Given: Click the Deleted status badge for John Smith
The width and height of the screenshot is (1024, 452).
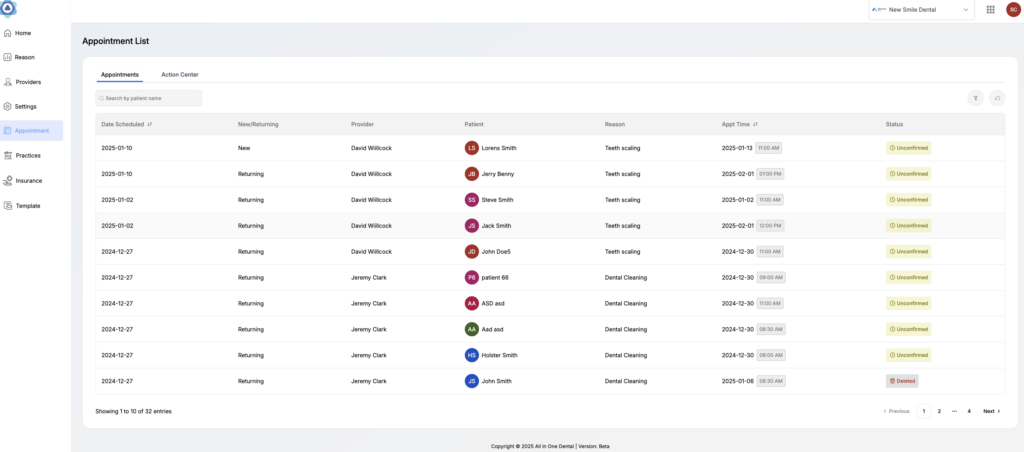Looking at the screenshot, I should (x=902, y=381).
